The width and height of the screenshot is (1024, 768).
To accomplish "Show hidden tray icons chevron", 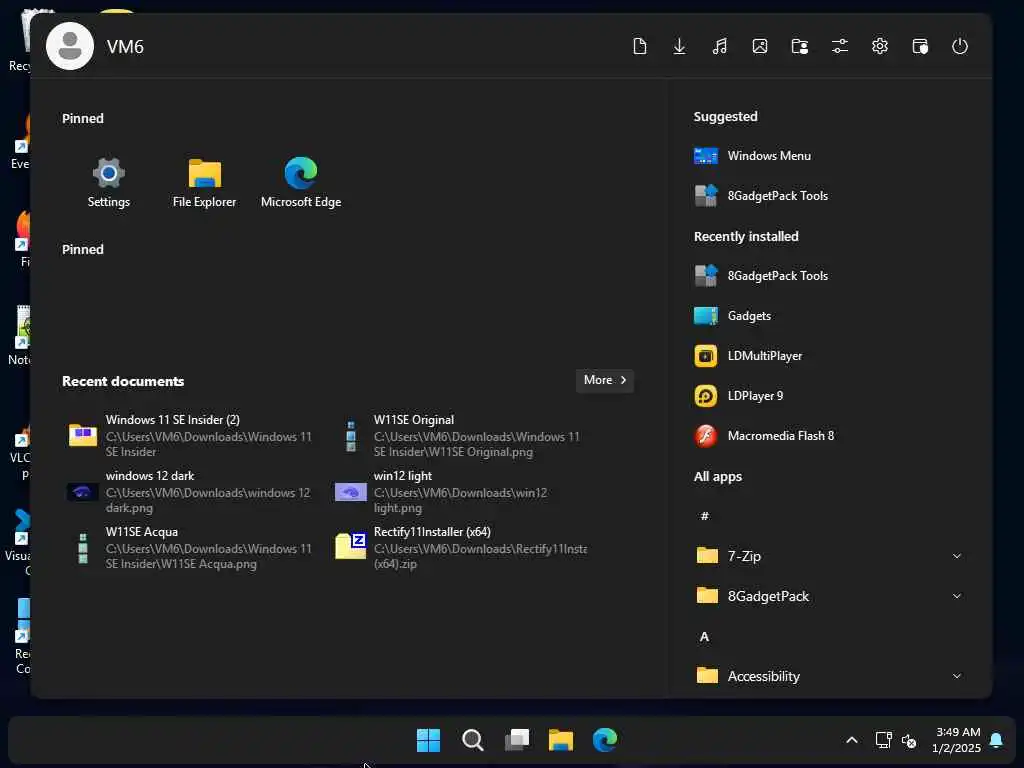I will pos(852,740).
